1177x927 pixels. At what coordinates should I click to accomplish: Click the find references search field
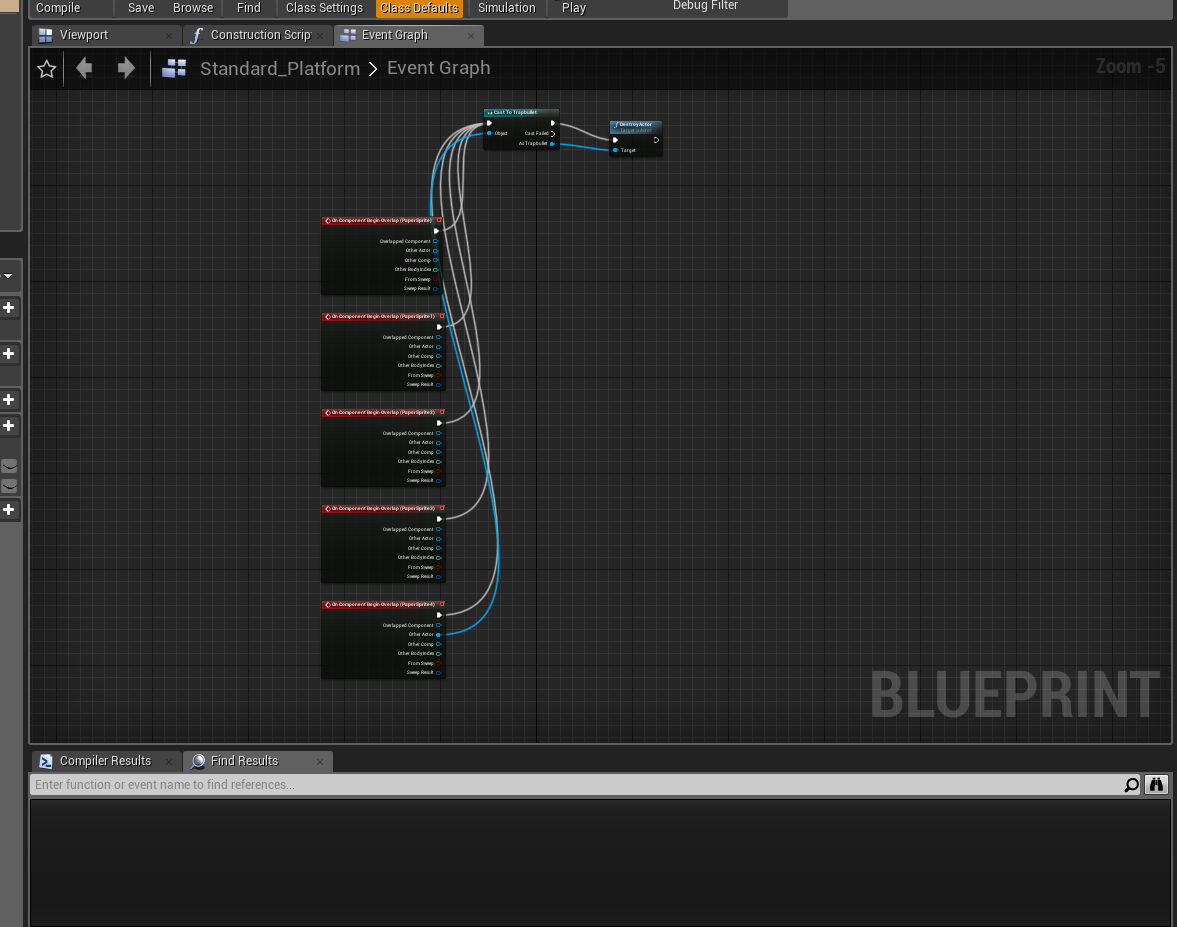(x=575, y=785)
